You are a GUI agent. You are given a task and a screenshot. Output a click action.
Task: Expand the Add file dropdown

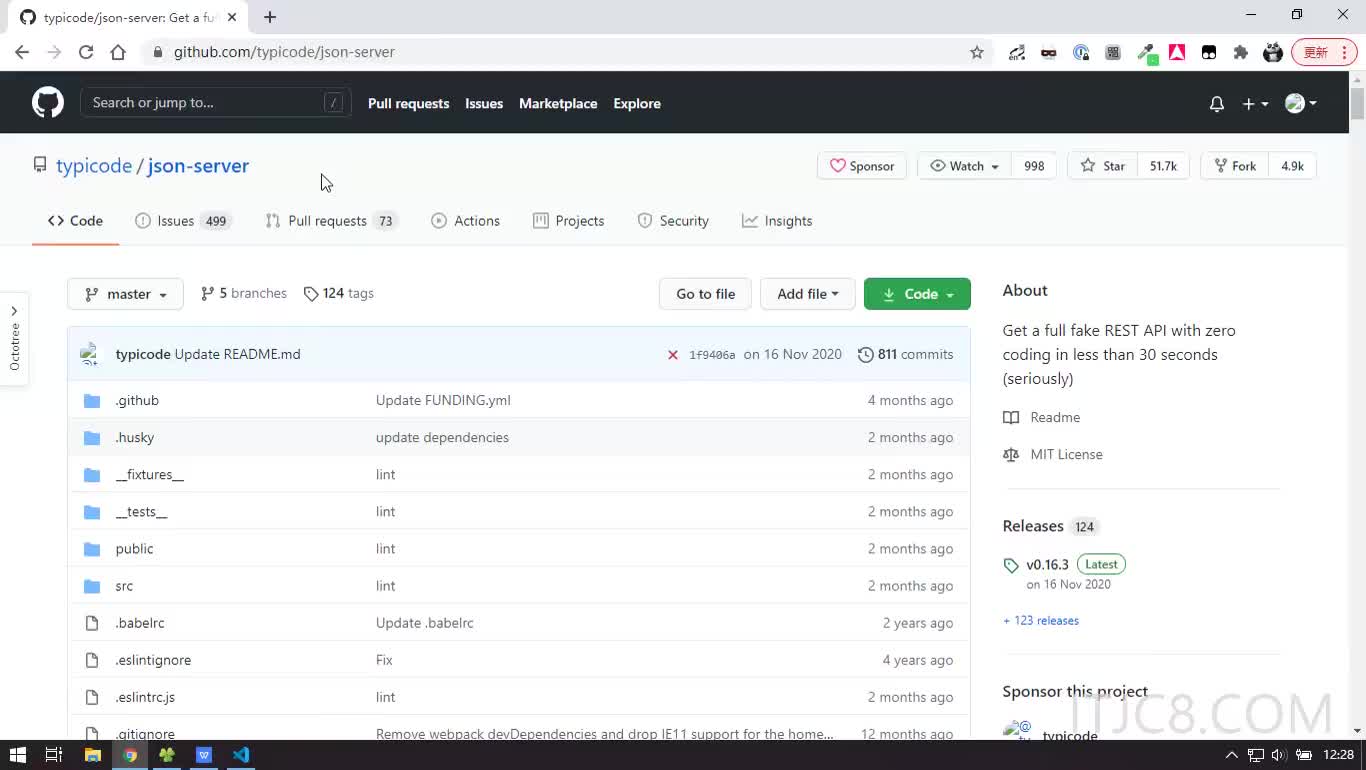[807, 294]
